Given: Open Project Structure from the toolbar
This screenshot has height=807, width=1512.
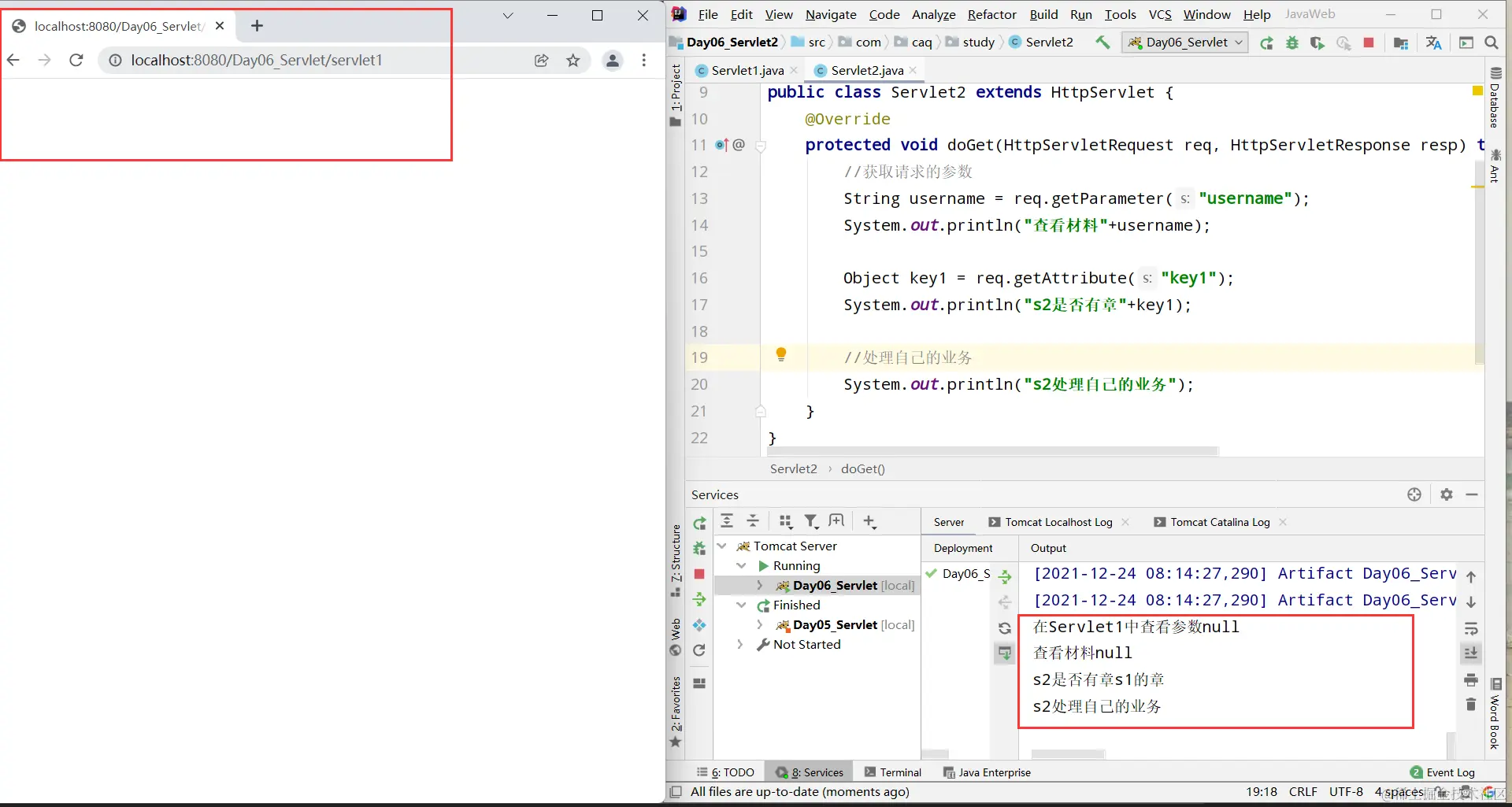Looking at the screenshot, I should pyautogui.click(x=1400, y=43).
